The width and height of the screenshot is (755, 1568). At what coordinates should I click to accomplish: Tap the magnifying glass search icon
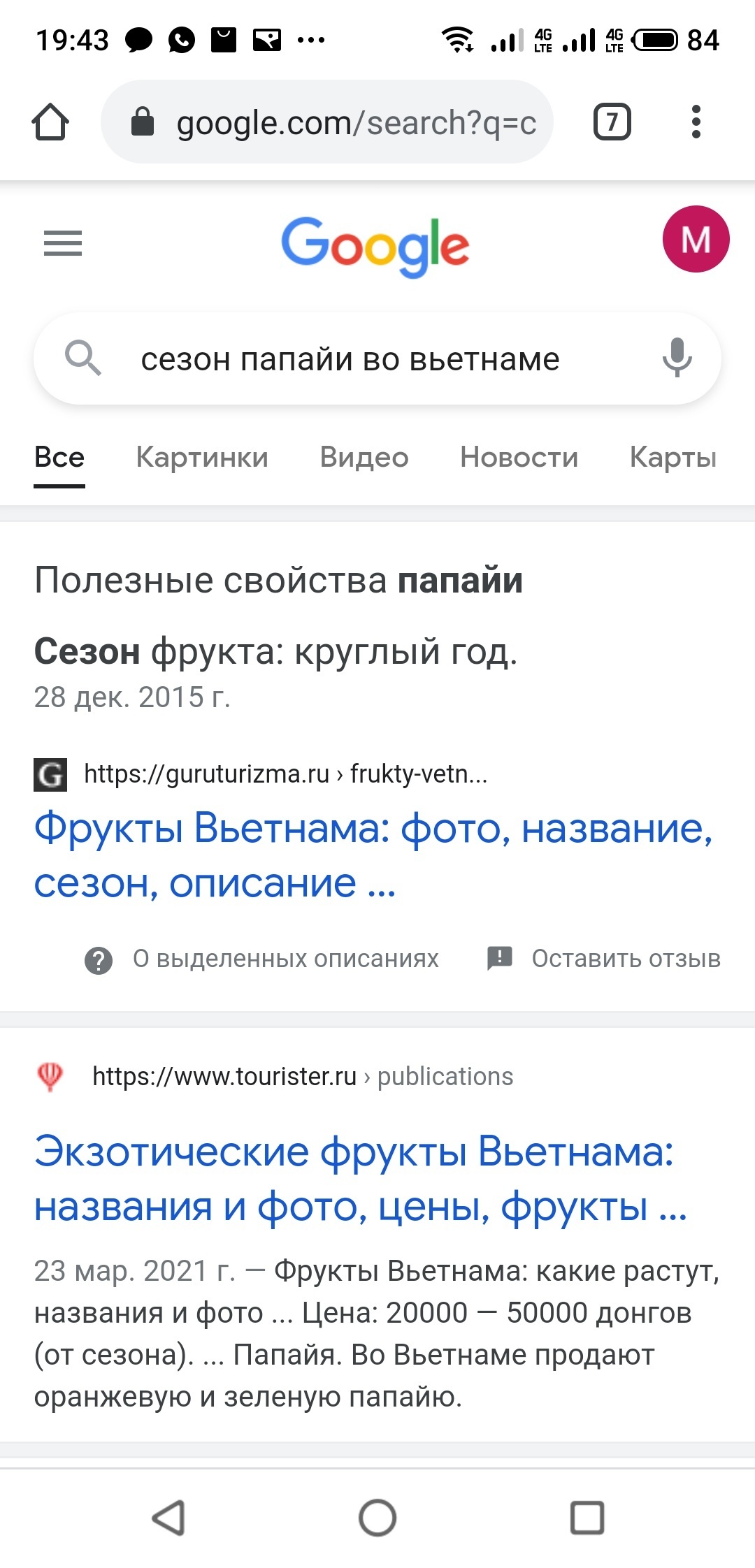point(82,358)
